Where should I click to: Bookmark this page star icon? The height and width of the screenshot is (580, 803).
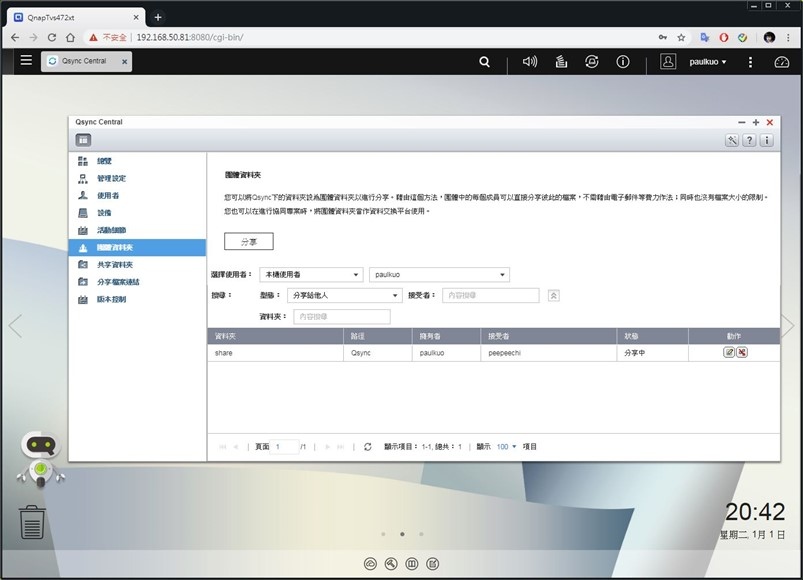pos(681,37)
